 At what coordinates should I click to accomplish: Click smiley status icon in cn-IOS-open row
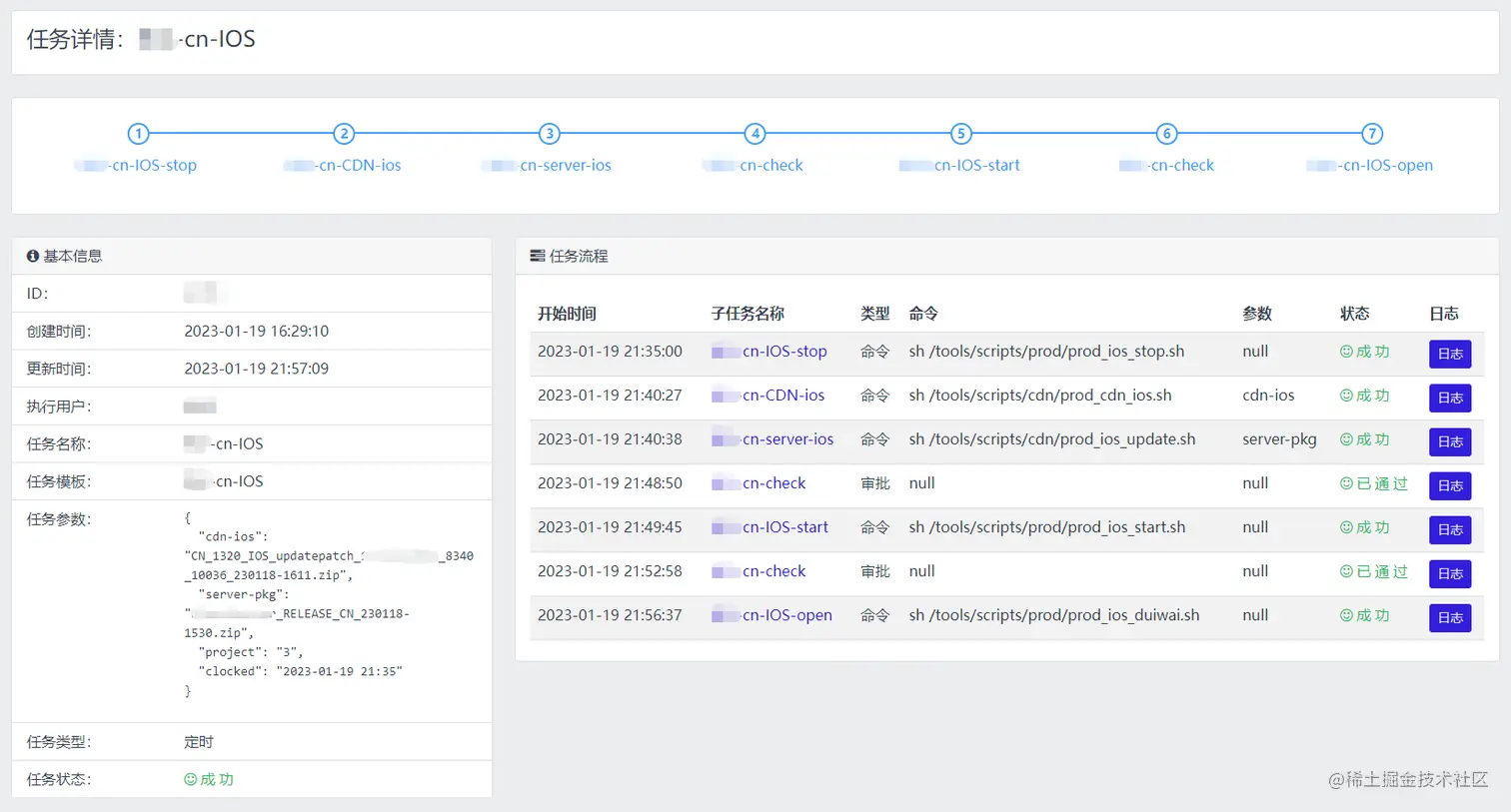coord(1346,615)
